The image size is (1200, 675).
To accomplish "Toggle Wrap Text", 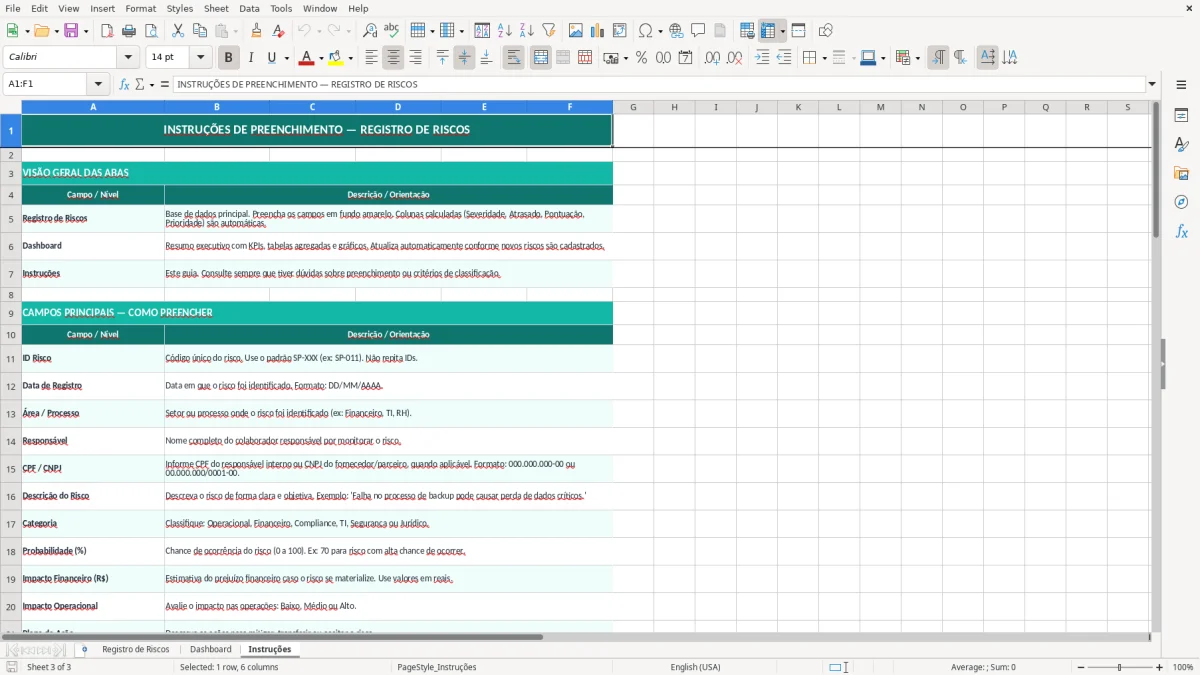I will point(513,58).
